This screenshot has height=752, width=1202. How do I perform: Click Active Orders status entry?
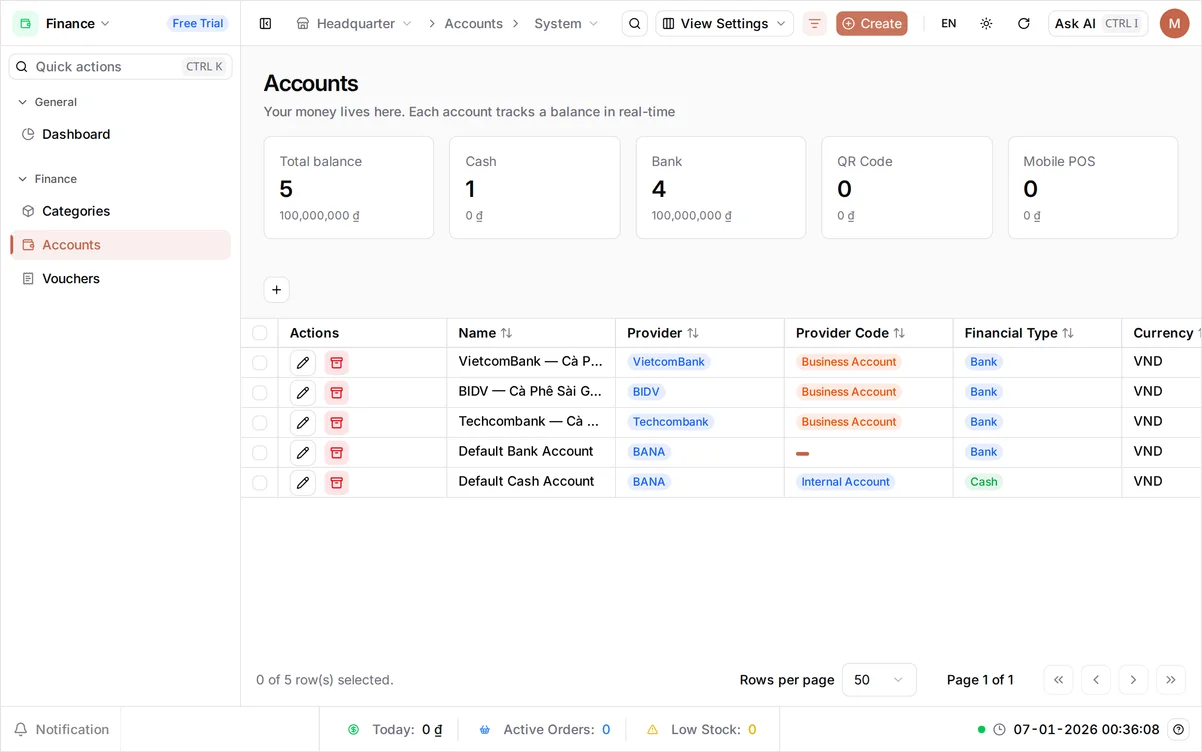click(545, 730)
